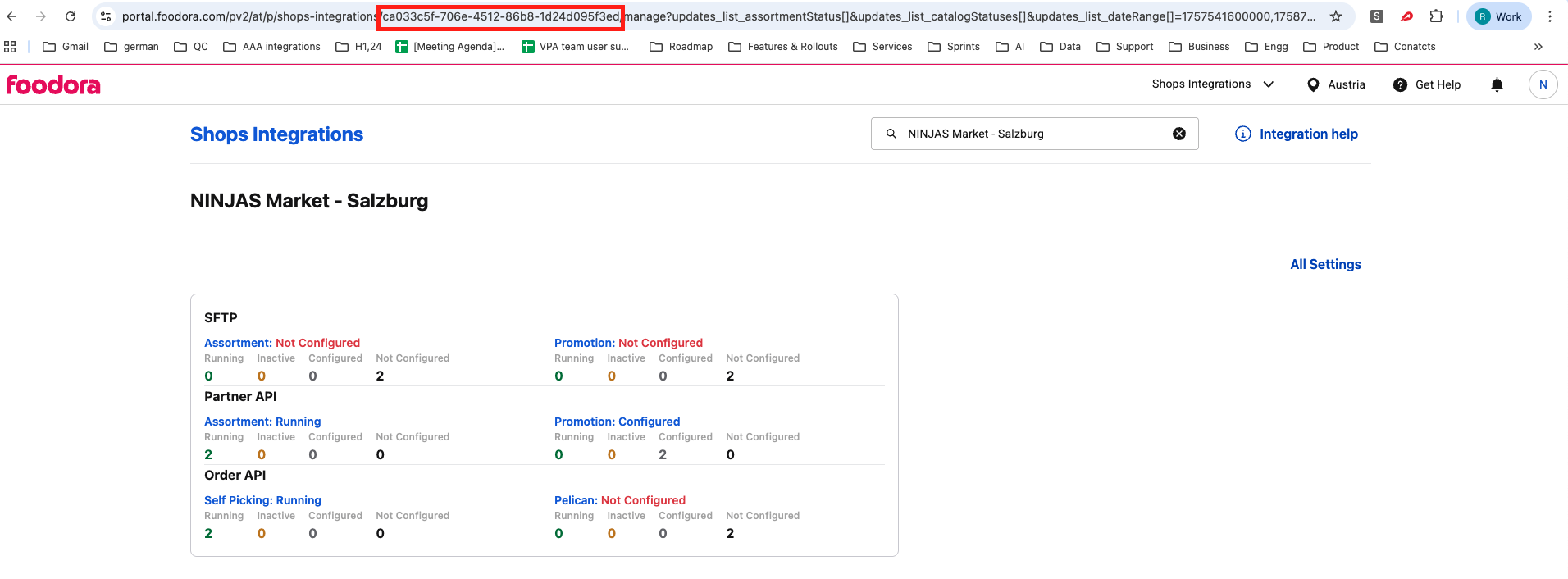Open Get Help
This screenshot has height=579, width=1568.
point(1427,84)
